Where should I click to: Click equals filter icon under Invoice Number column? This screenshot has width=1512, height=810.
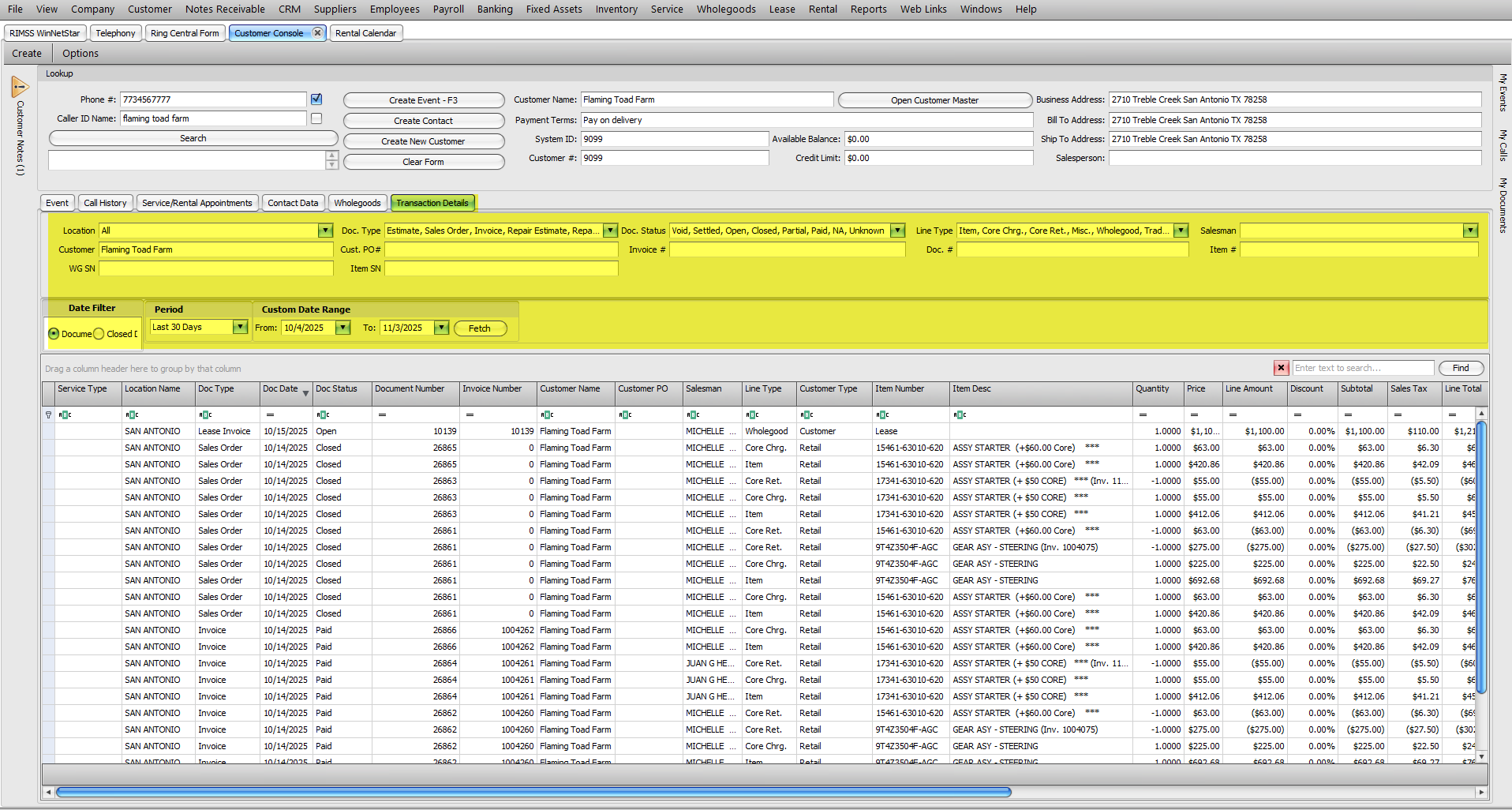pos(470,414)
